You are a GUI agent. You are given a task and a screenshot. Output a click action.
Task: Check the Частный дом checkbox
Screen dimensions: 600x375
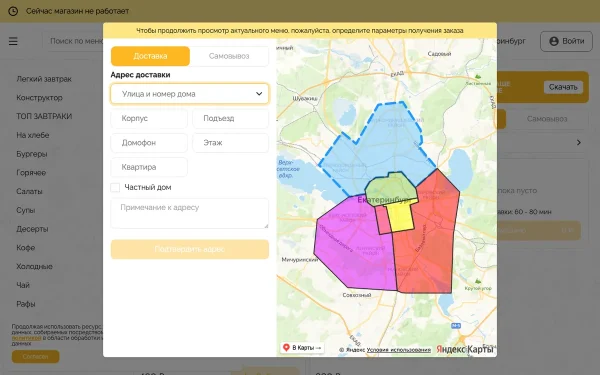[x=115, y=188]
